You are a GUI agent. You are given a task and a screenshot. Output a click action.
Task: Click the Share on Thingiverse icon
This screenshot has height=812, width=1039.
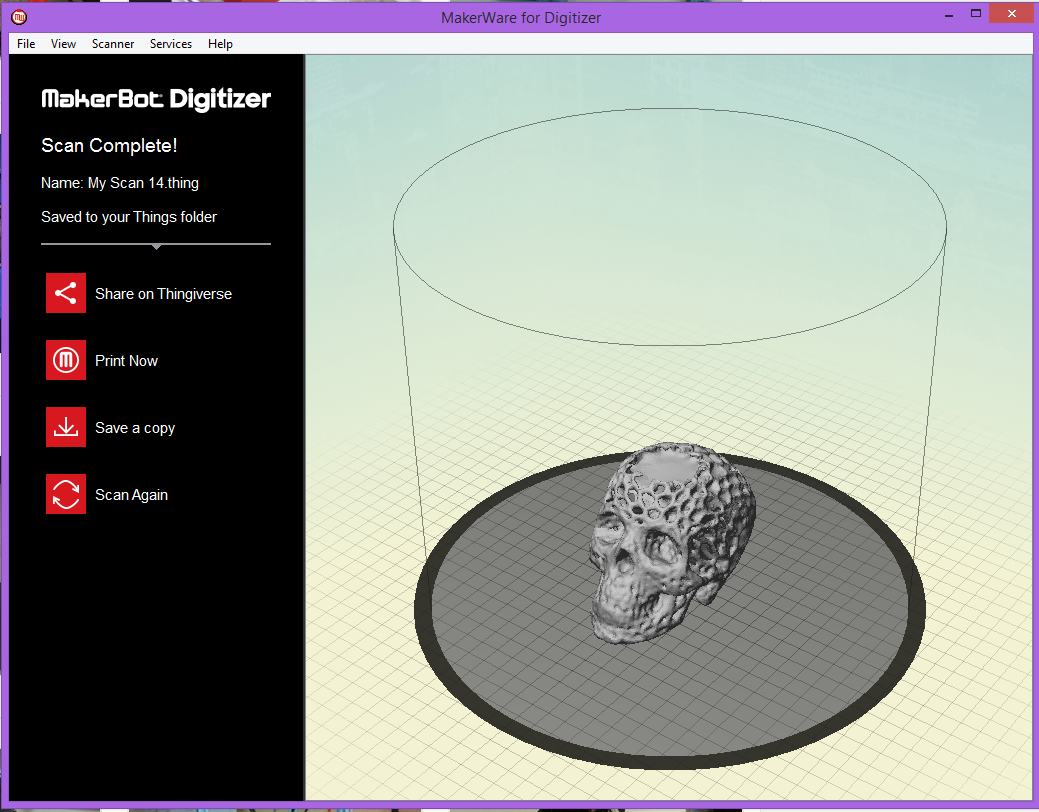[x=66, y=293]
